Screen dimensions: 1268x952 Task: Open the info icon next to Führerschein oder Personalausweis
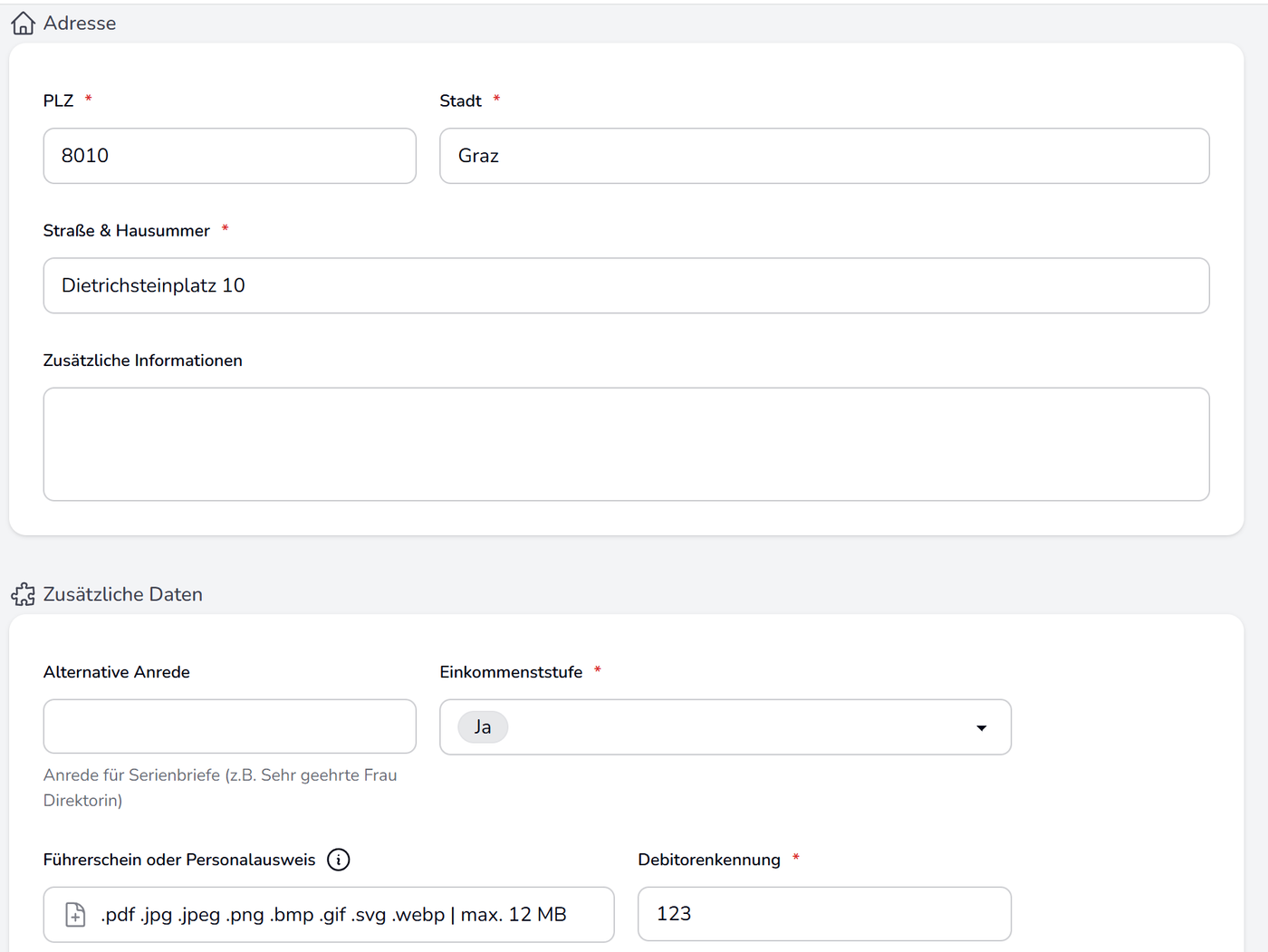[x=339, y=860]
